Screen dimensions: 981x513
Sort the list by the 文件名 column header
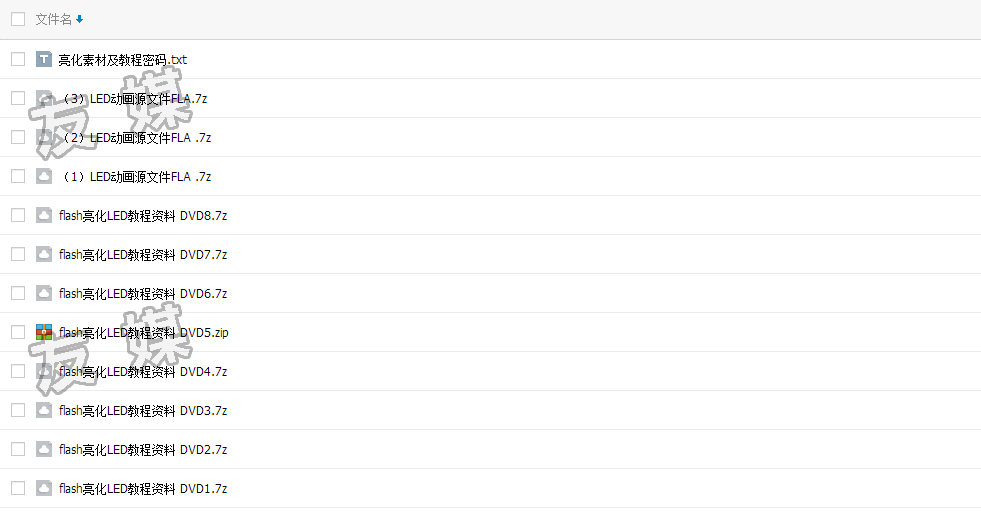point(54,19)
